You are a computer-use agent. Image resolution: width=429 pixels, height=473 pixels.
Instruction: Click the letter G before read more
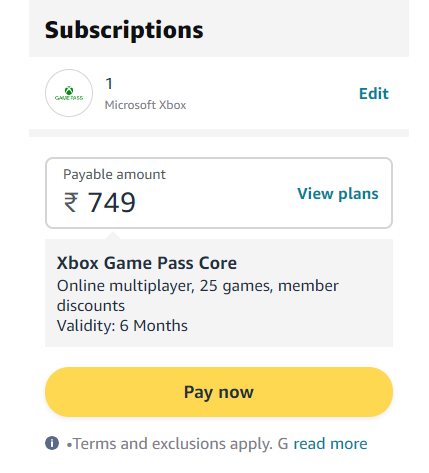point(283,444)
